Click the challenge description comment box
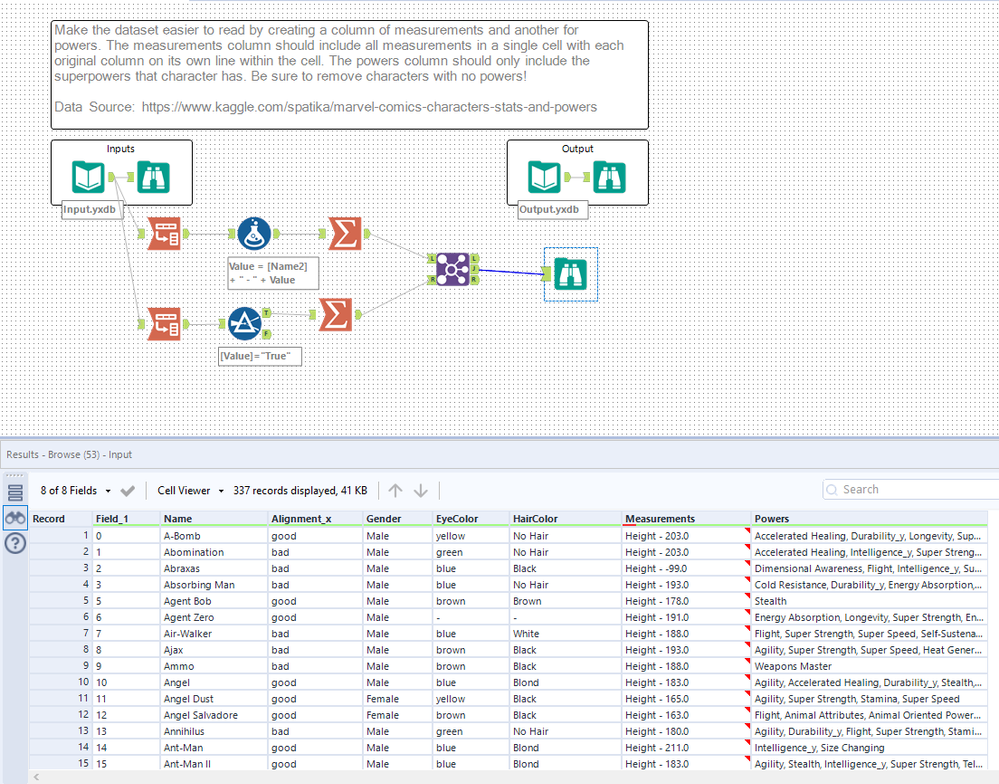This screenshot has width=999, height=784. [349, 75]
